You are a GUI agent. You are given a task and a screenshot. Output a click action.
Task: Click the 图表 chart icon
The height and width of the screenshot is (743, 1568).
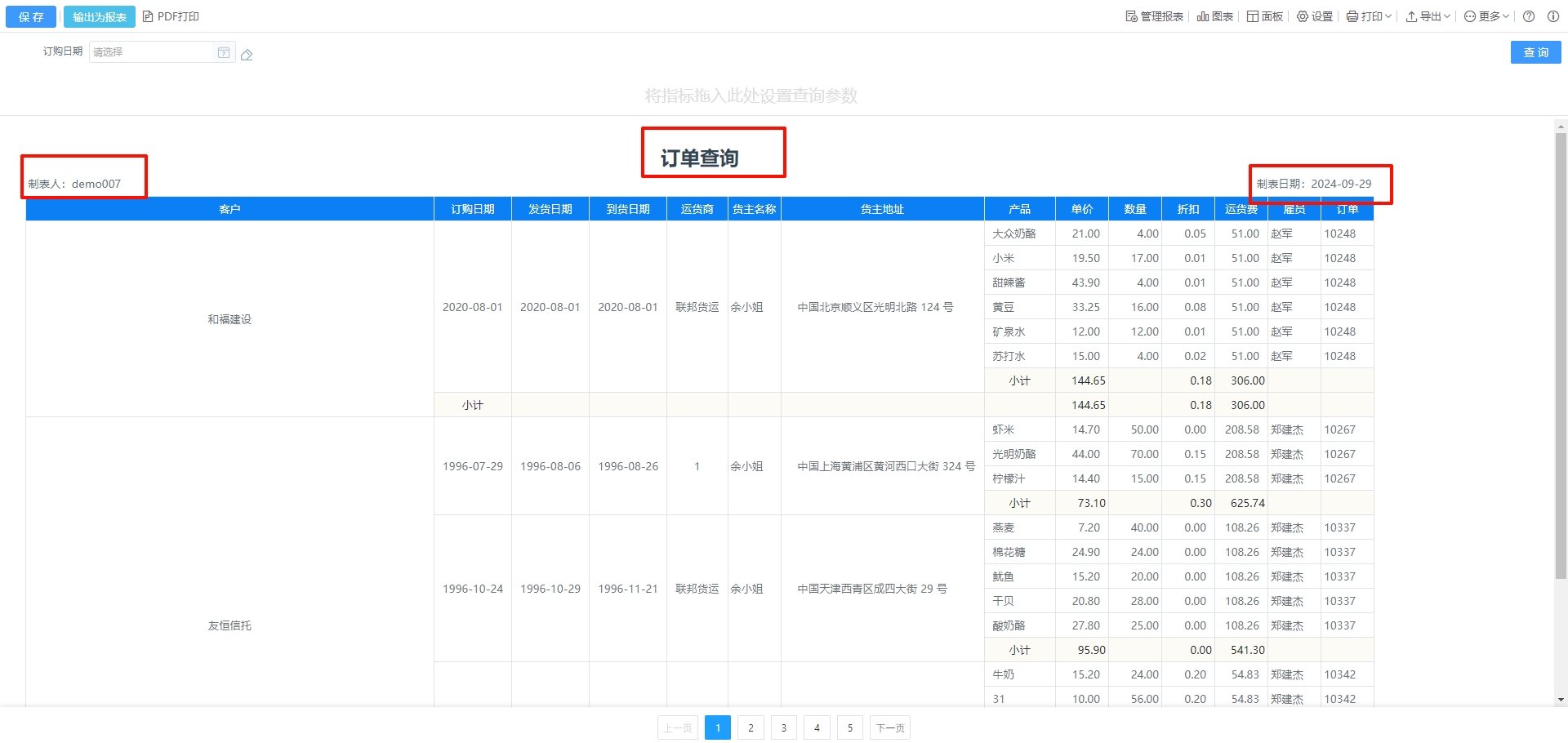pyautogui.click(x=1214, y=16)
